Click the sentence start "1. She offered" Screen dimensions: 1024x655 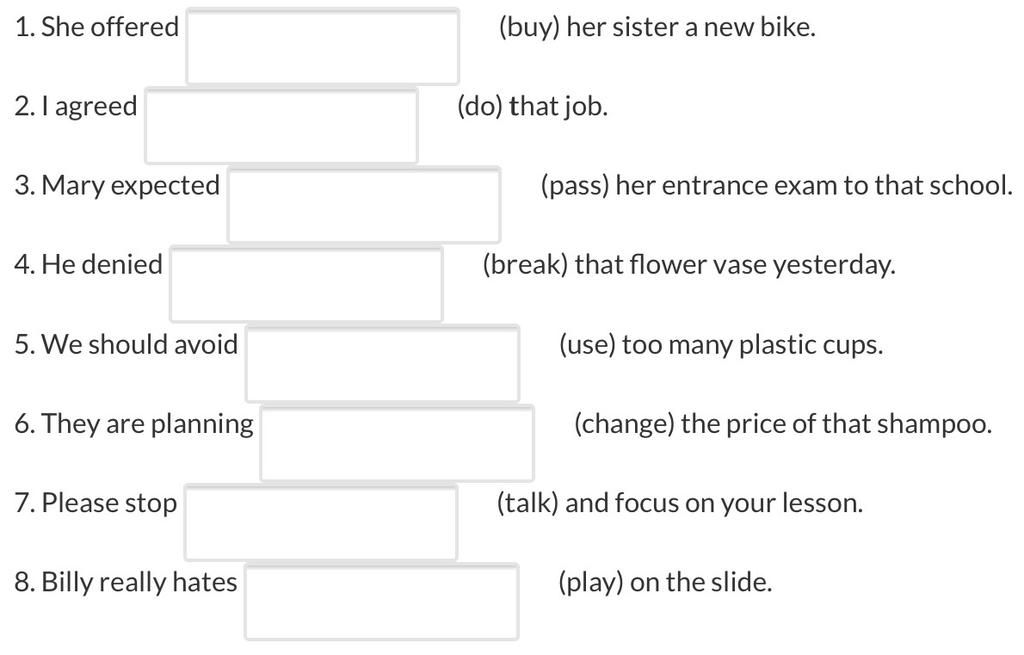(x=97, y=27)
